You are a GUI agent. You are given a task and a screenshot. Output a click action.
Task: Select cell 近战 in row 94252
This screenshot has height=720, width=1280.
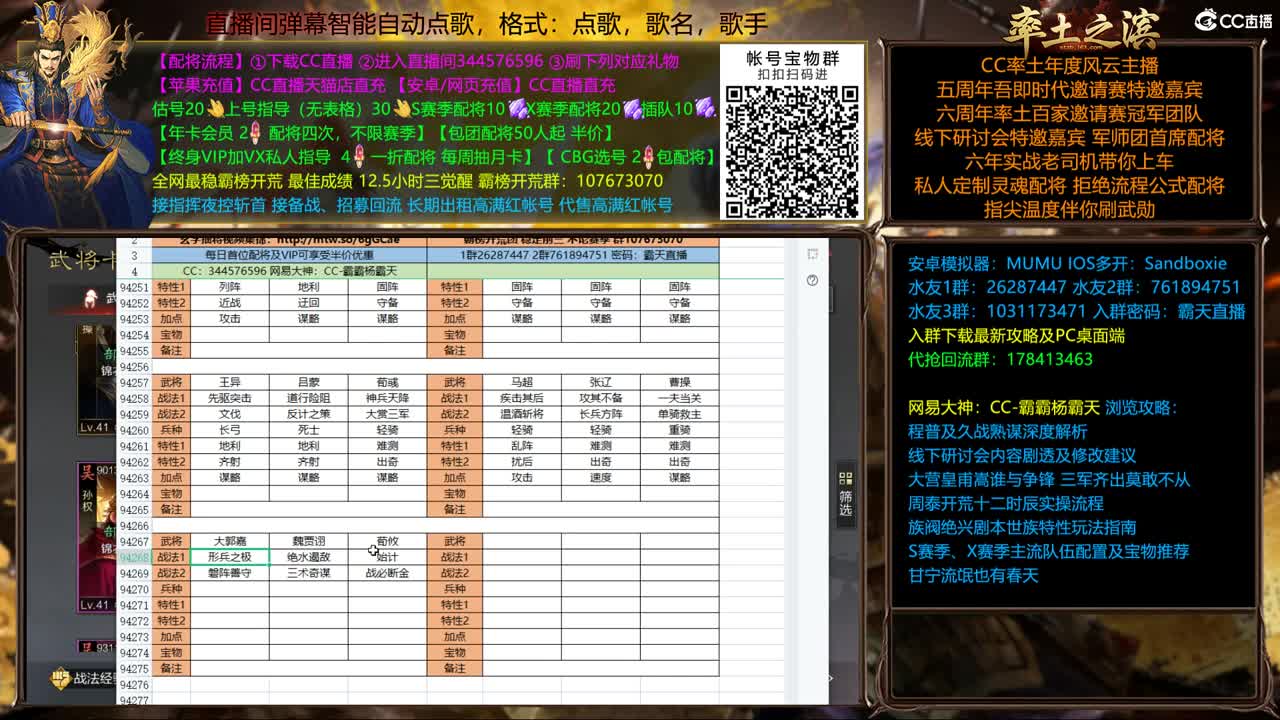pos(230,303)
